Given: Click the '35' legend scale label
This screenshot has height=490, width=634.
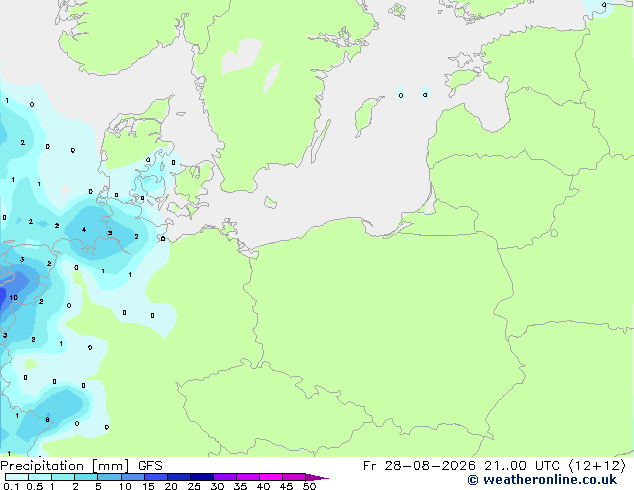Looking at the screenshot, I should coord(240,486).
